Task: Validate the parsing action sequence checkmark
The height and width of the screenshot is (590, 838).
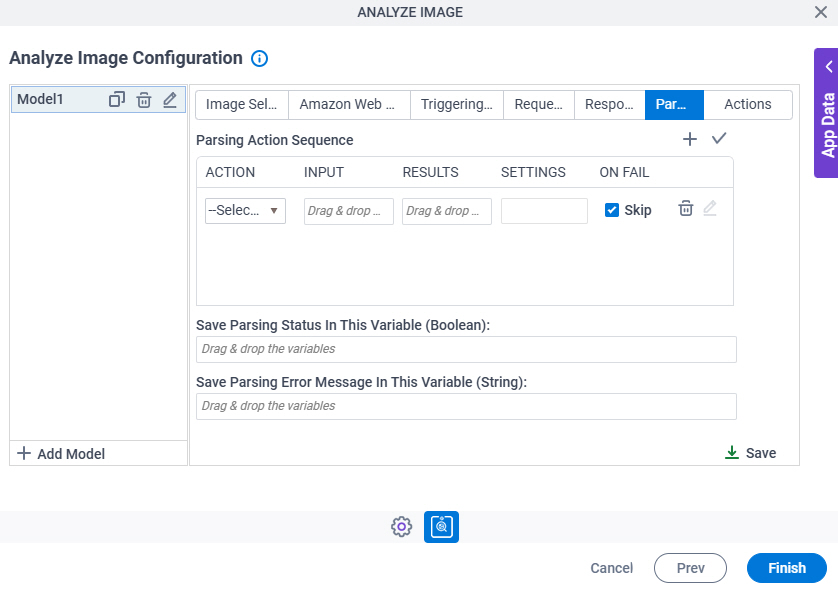Action: (719, 138)
